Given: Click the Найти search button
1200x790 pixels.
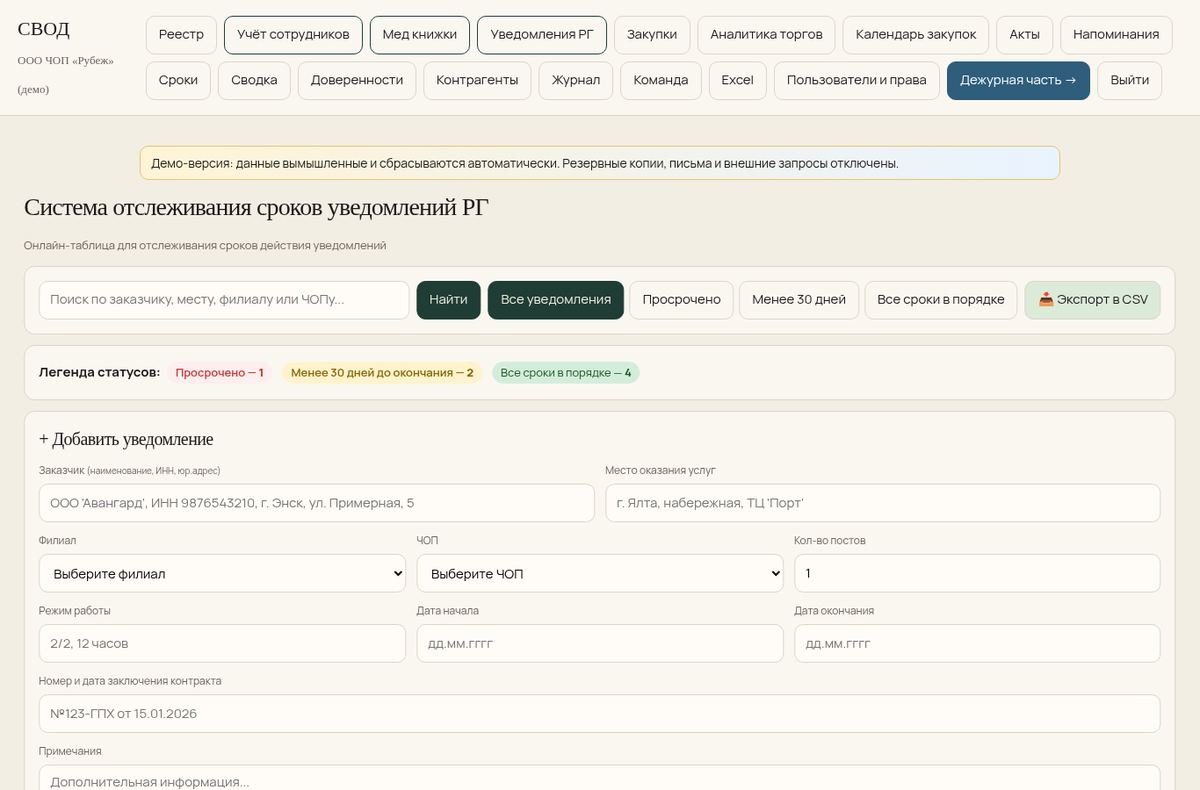Looking at the screenshot, I should (x=448, y=300).
